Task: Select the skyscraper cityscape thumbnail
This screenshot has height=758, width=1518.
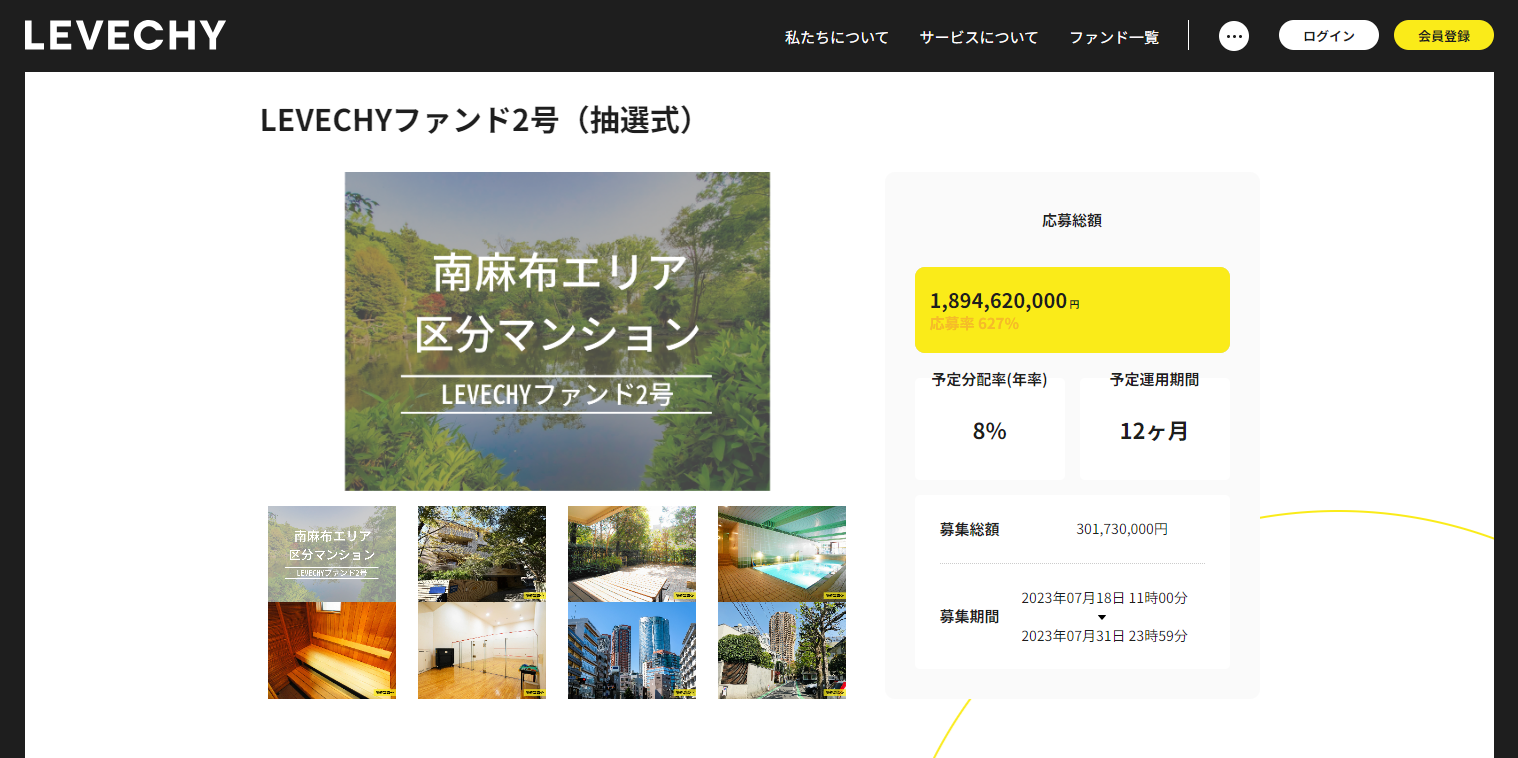Action: 632,650
